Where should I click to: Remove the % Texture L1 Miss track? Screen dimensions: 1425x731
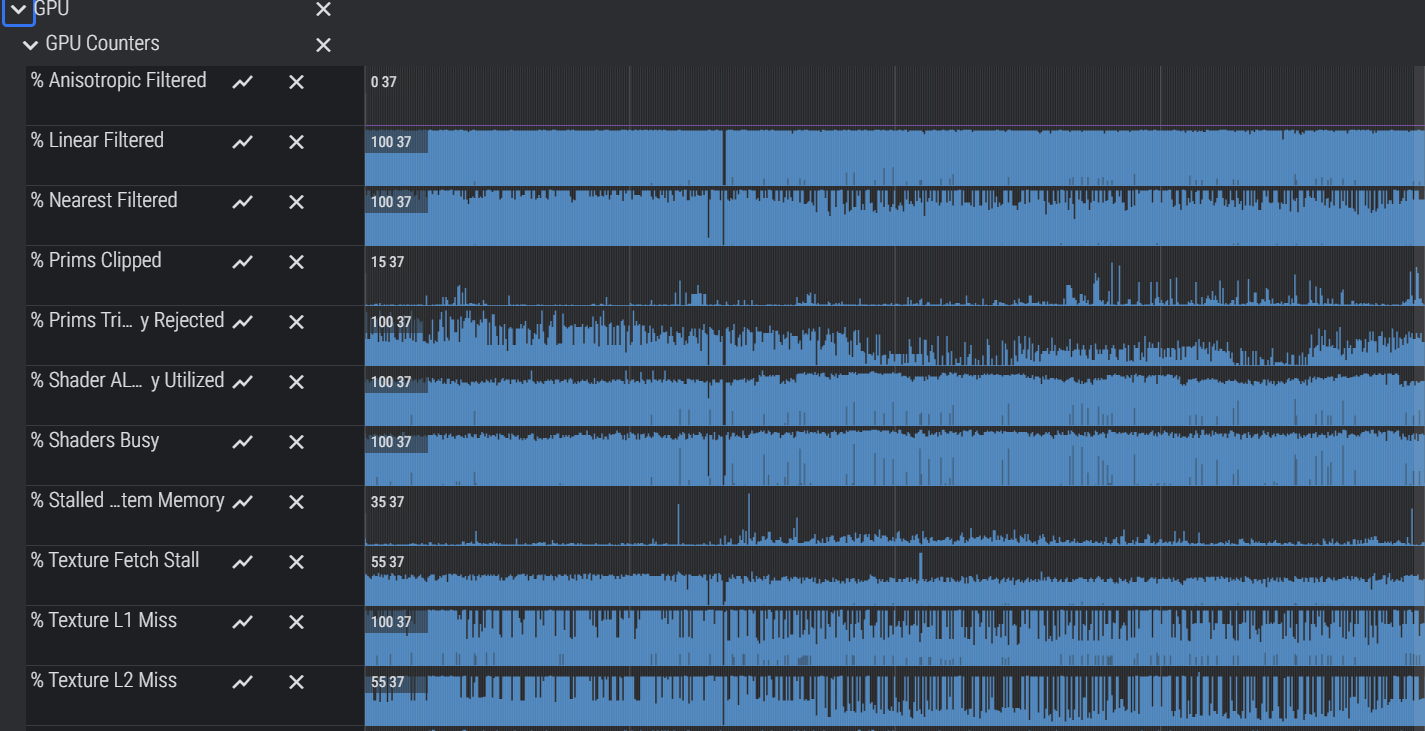[296, 622]
